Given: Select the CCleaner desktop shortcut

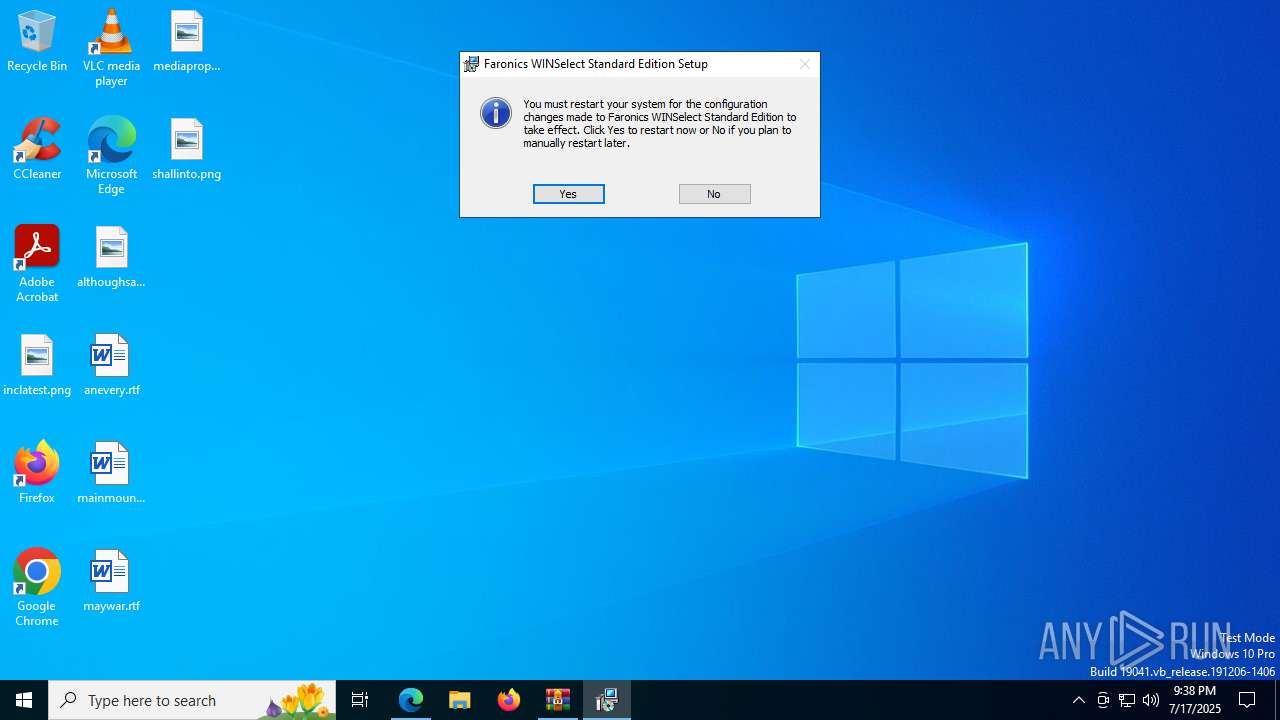Looking at the screenshot, I should click(37, 149).
